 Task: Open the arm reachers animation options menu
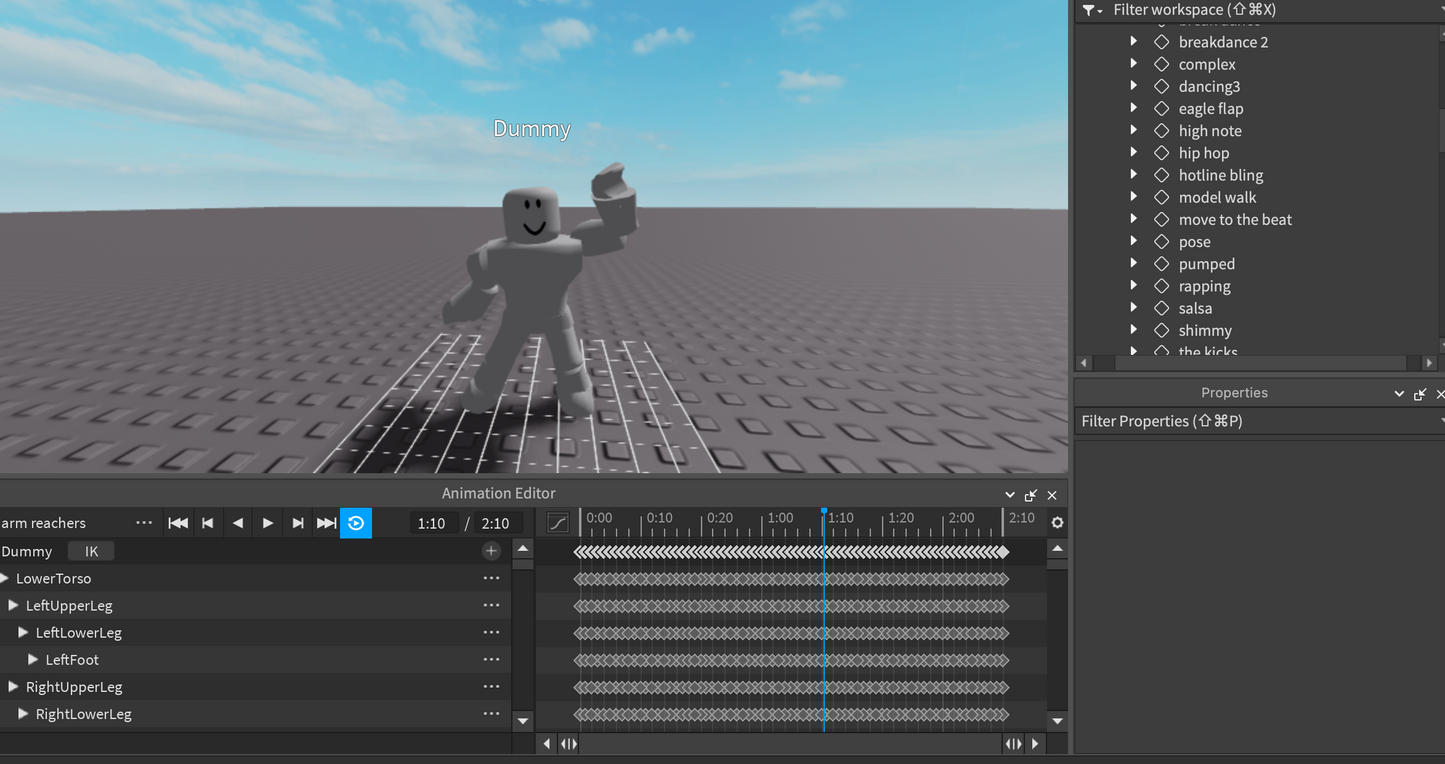pos(144,523)
